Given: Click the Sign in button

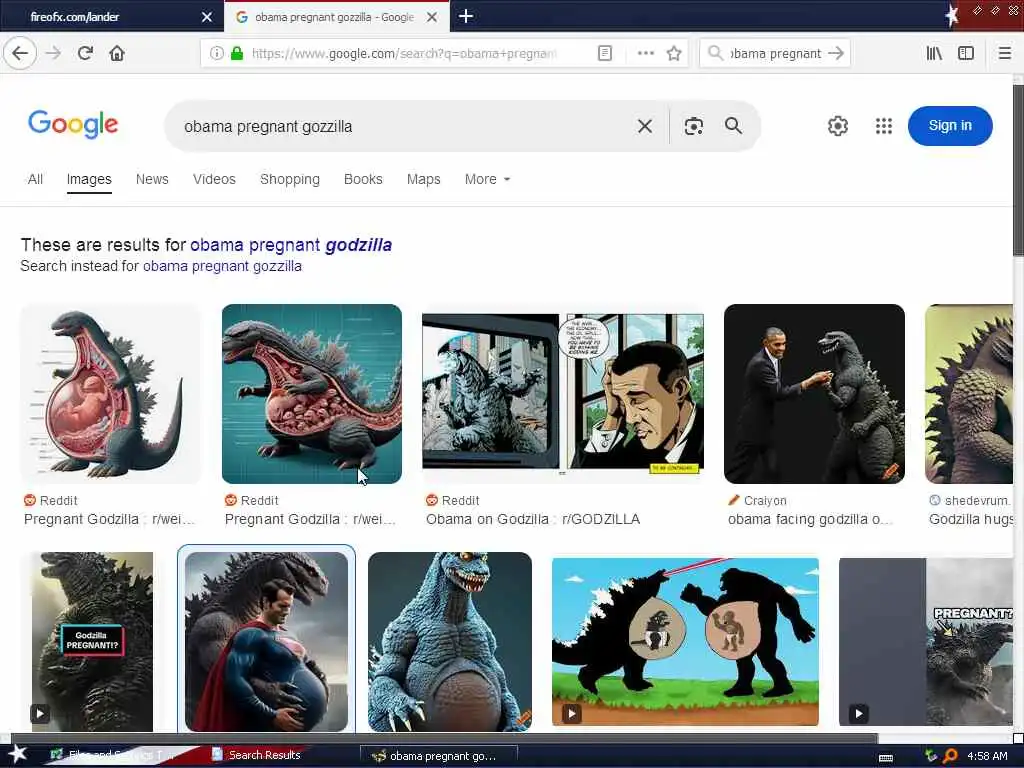Looking at the screenshot, I should (x=950, y=126).
